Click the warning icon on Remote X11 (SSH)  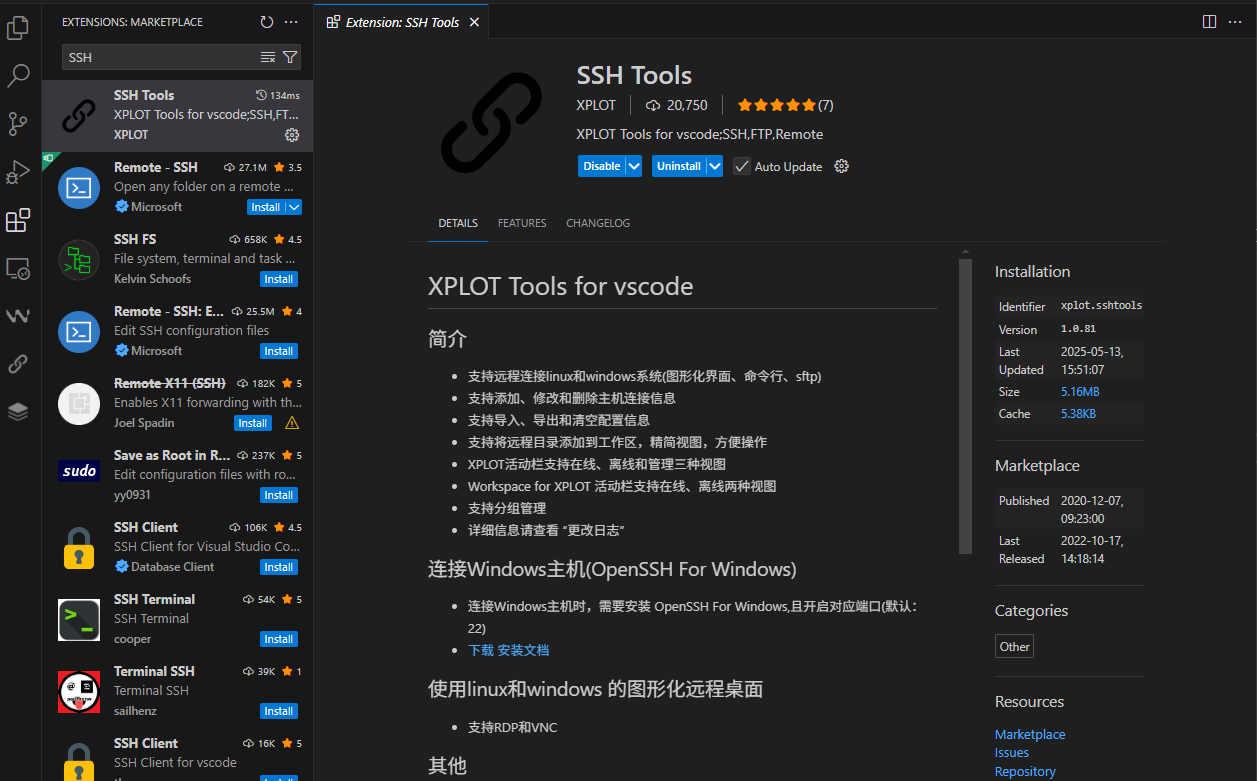[x=292, y=423]
